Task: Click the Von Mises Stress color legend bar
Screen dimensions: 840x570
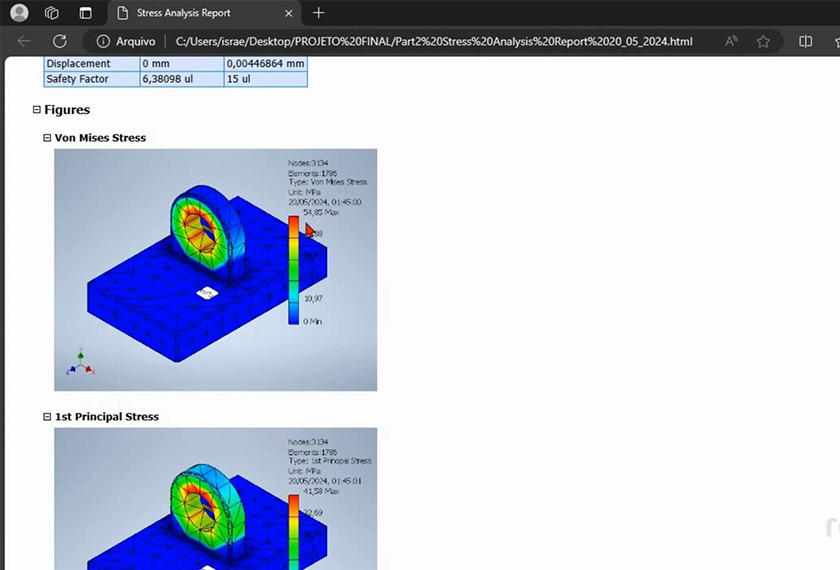Action: [293, 269]
